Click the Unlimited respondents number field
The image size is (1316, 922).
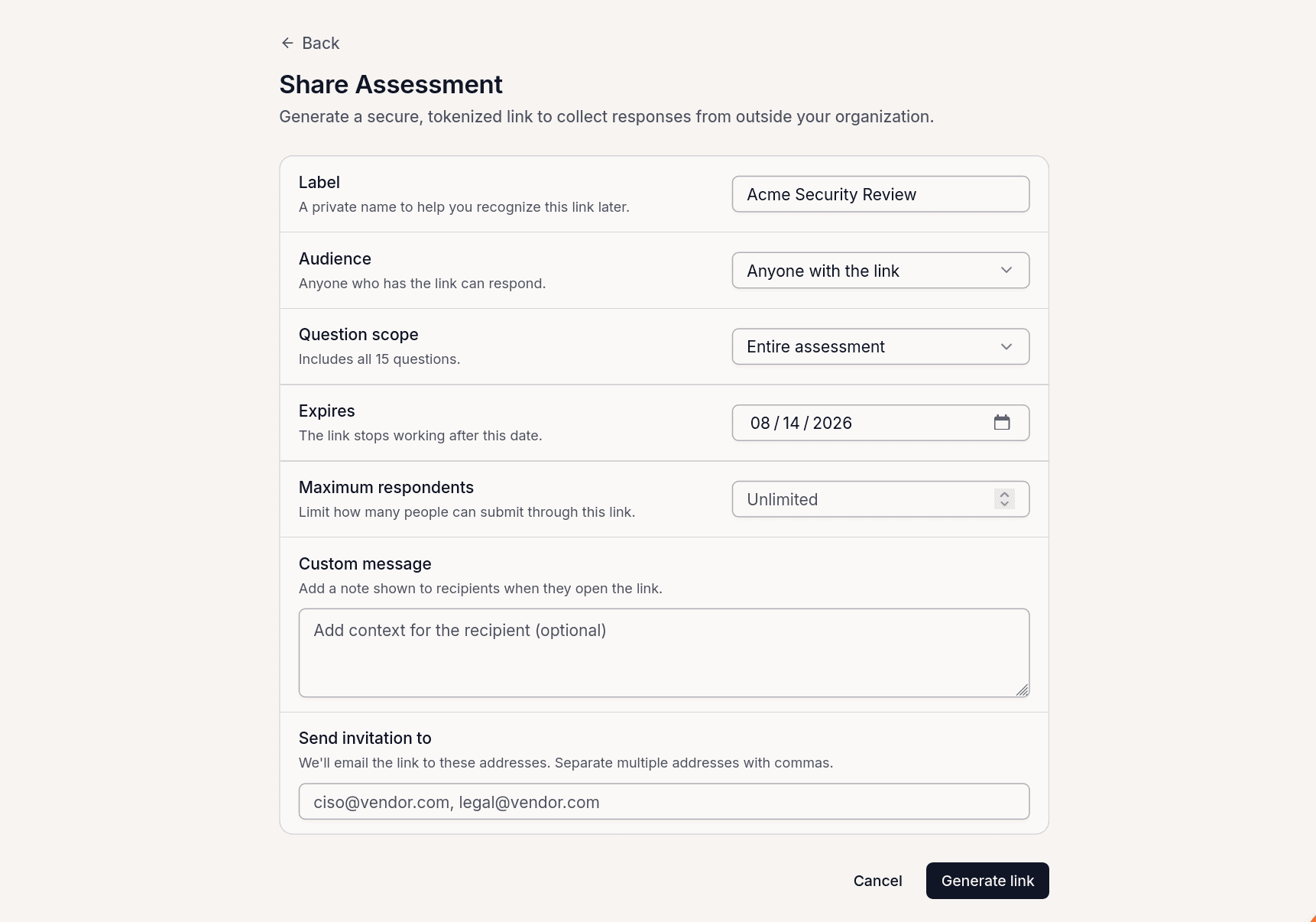[880, 499]
